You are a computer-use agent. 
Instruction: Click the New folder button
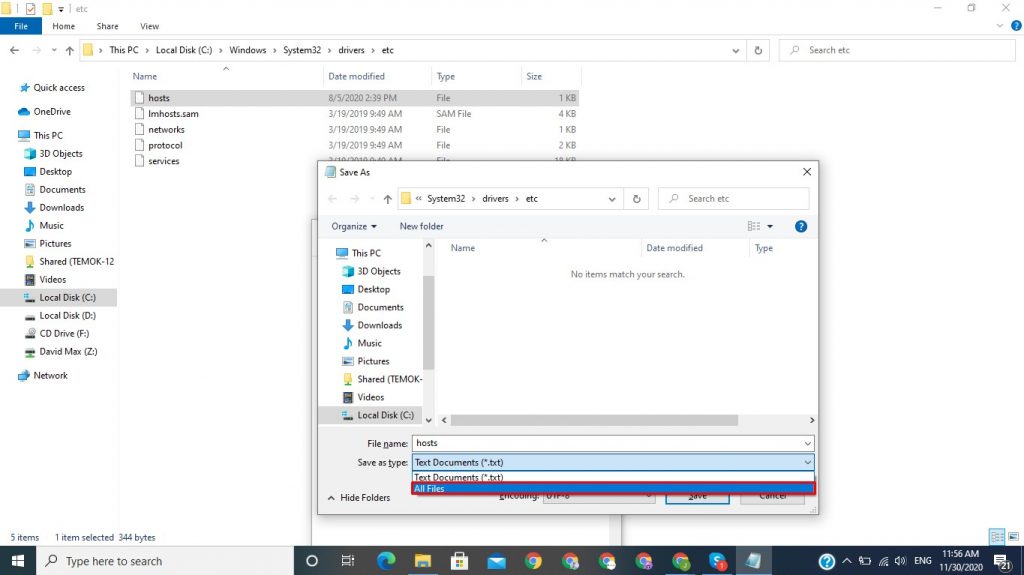tap(421, 226)
